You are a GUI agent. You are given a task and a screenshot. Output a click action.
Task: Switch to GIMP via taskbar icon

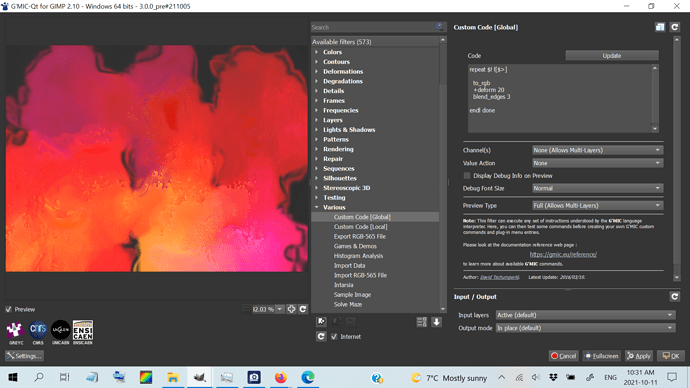coord(200,377)
